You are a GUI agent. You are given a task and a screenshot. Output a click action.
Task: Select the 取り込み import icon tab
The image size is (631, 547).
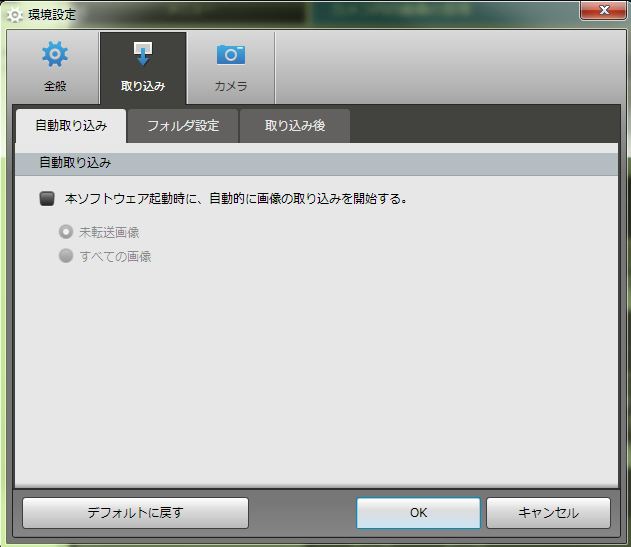pos(143,68)
